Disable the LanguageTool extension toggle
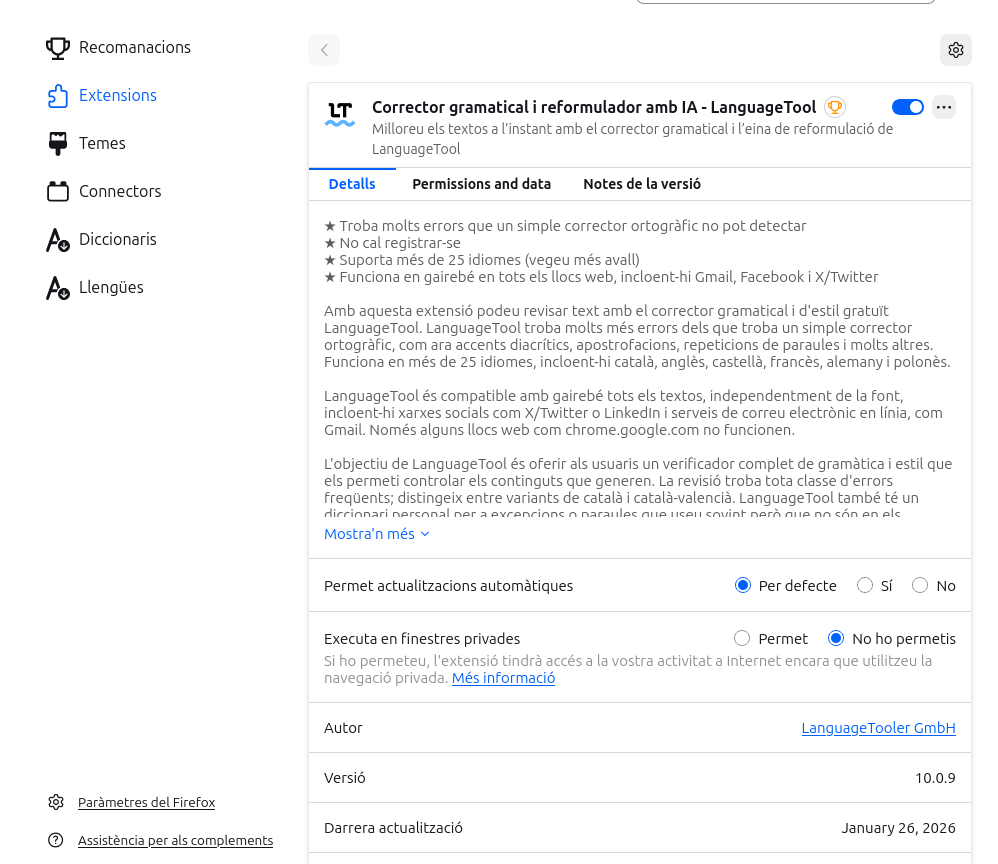Screen dimensions: 998x864 coord(907,107)
